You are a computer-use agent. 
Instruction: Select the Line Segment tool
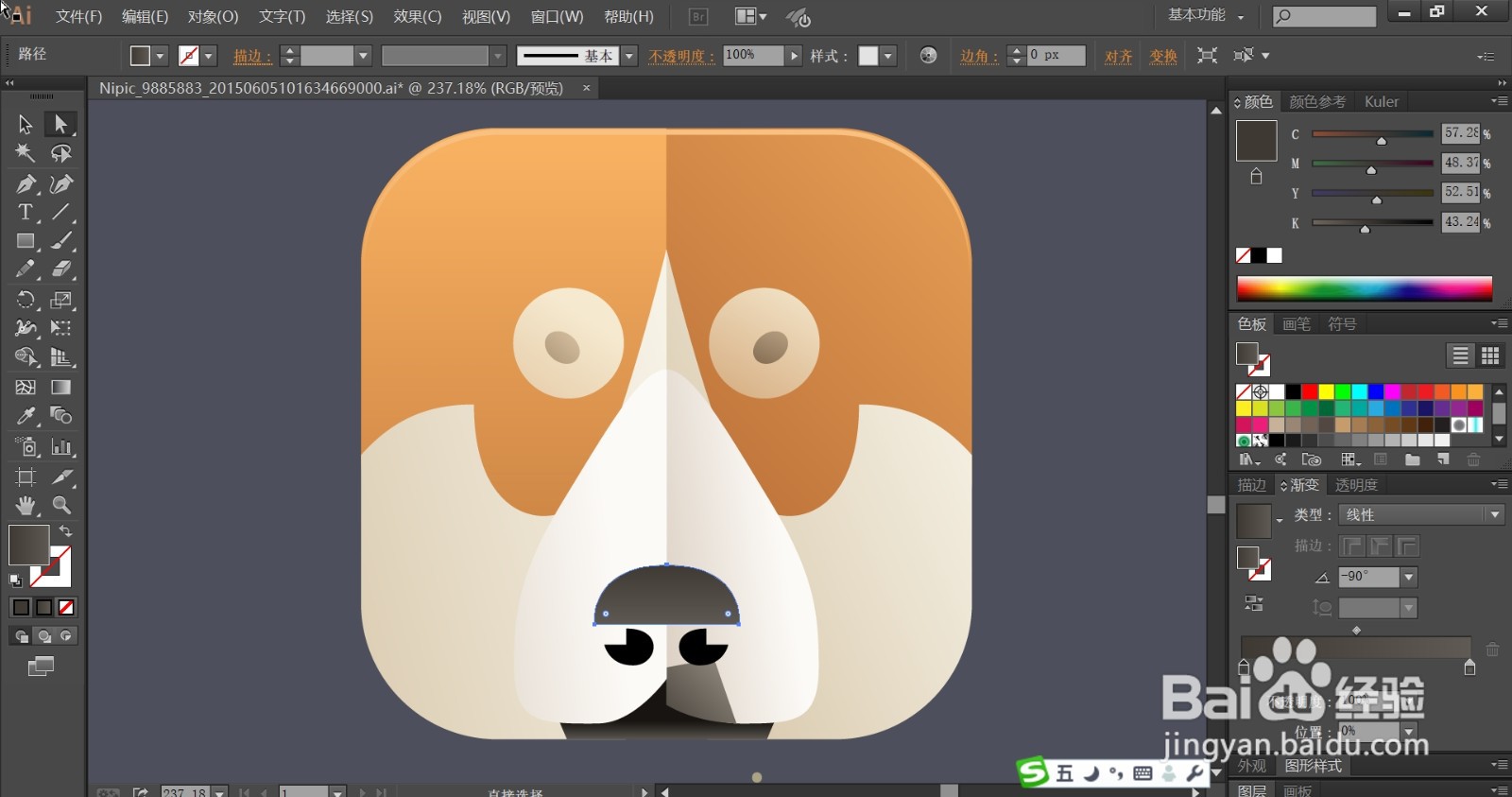(x=61, y=212)
